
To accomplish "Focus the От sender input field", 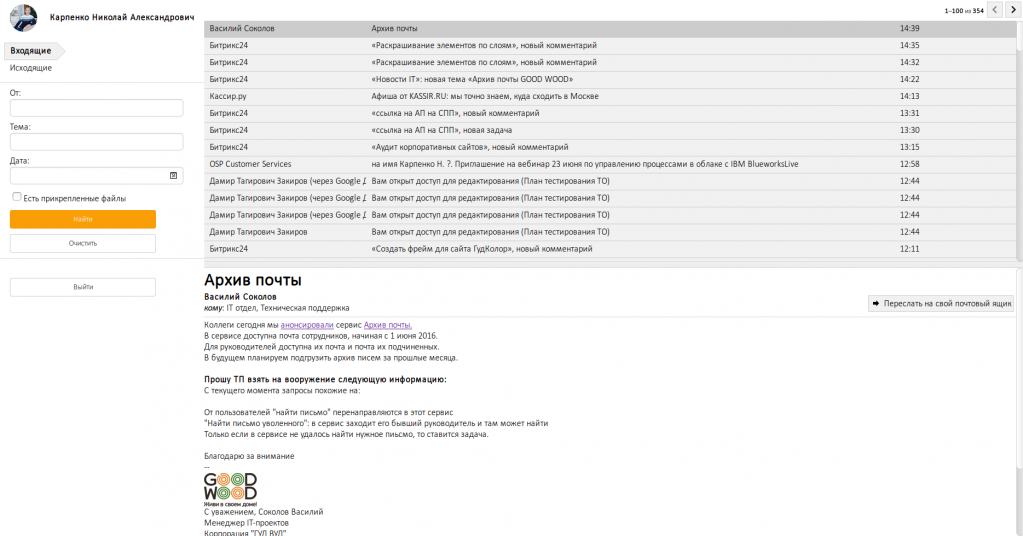I will 97,108.
